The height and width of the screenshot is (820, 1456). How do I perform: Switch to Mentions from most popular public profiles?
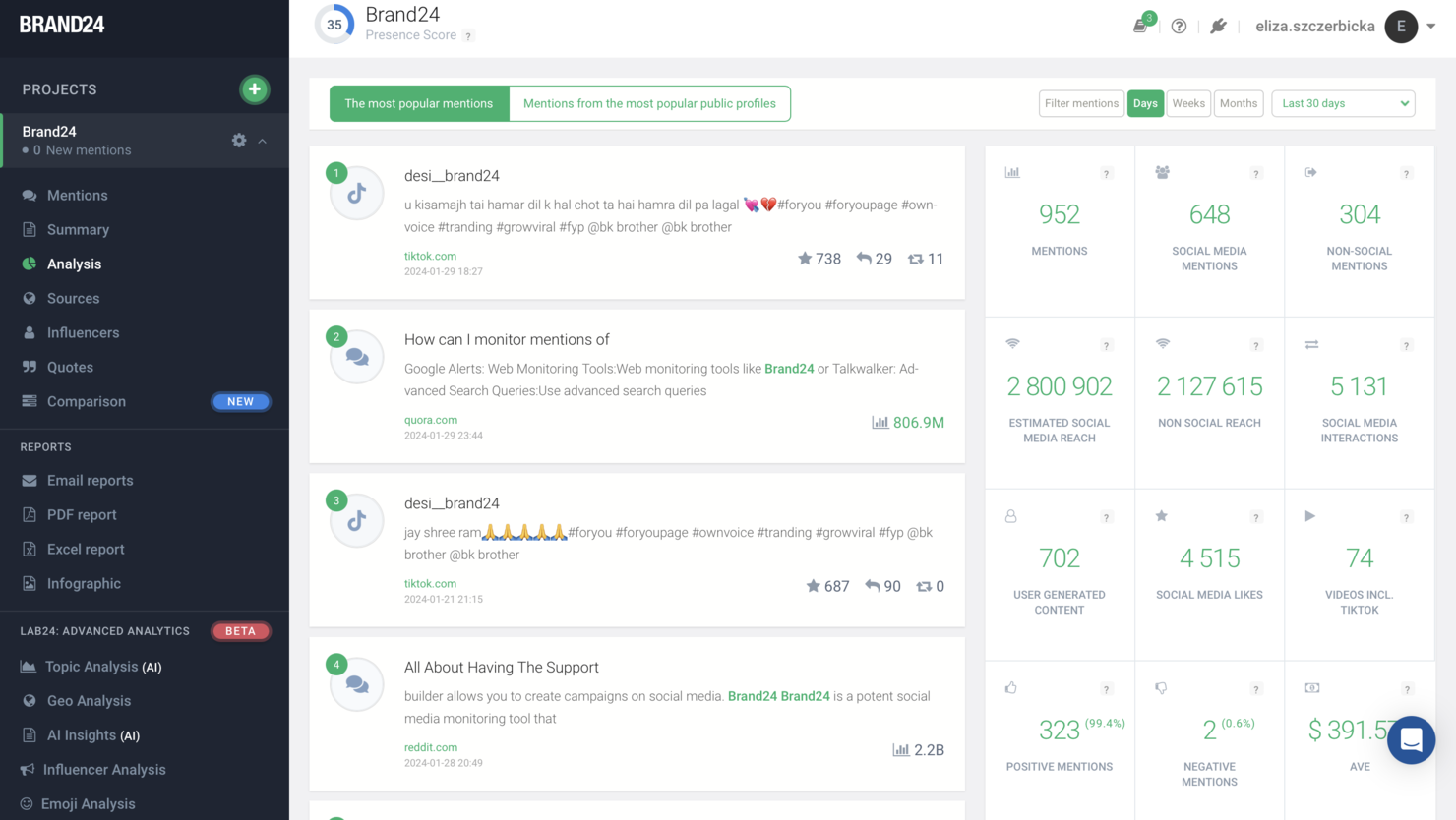(649, 102)
